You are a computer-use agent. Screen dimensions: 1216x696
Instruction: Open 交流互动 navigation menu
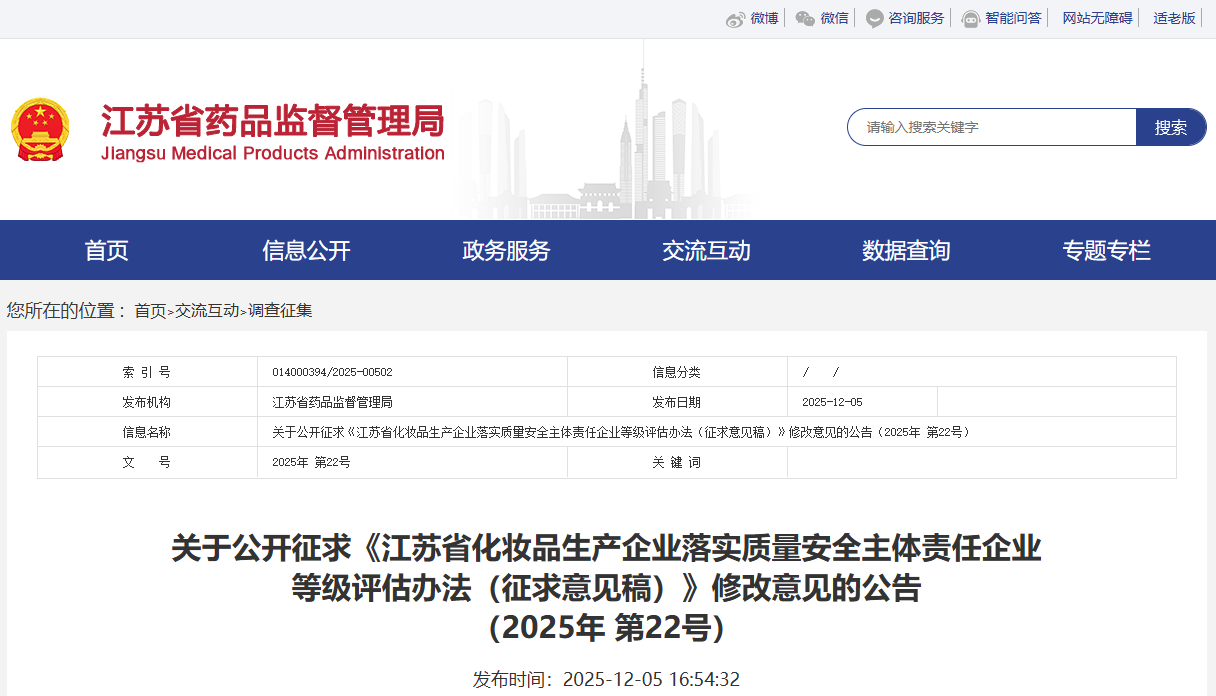click(707, 250)
